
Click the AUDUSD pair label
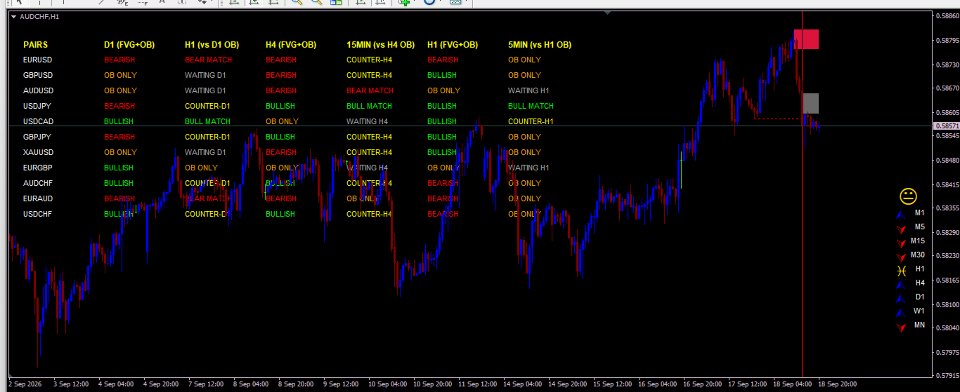[38, 91]
